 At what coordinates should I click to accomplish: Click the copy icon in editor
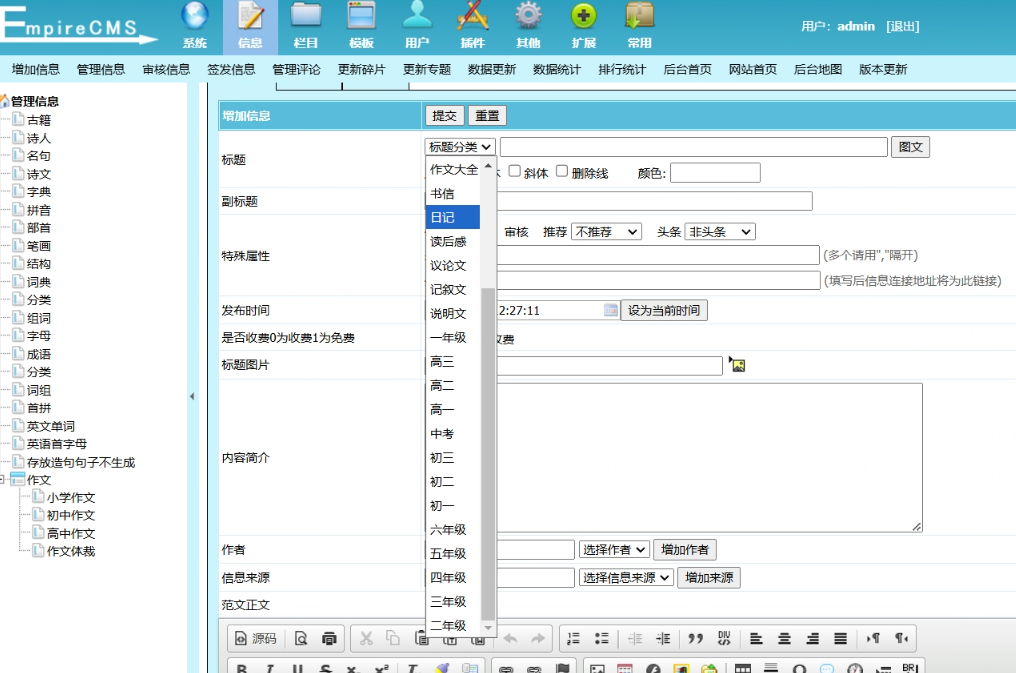tap(393, 639)
